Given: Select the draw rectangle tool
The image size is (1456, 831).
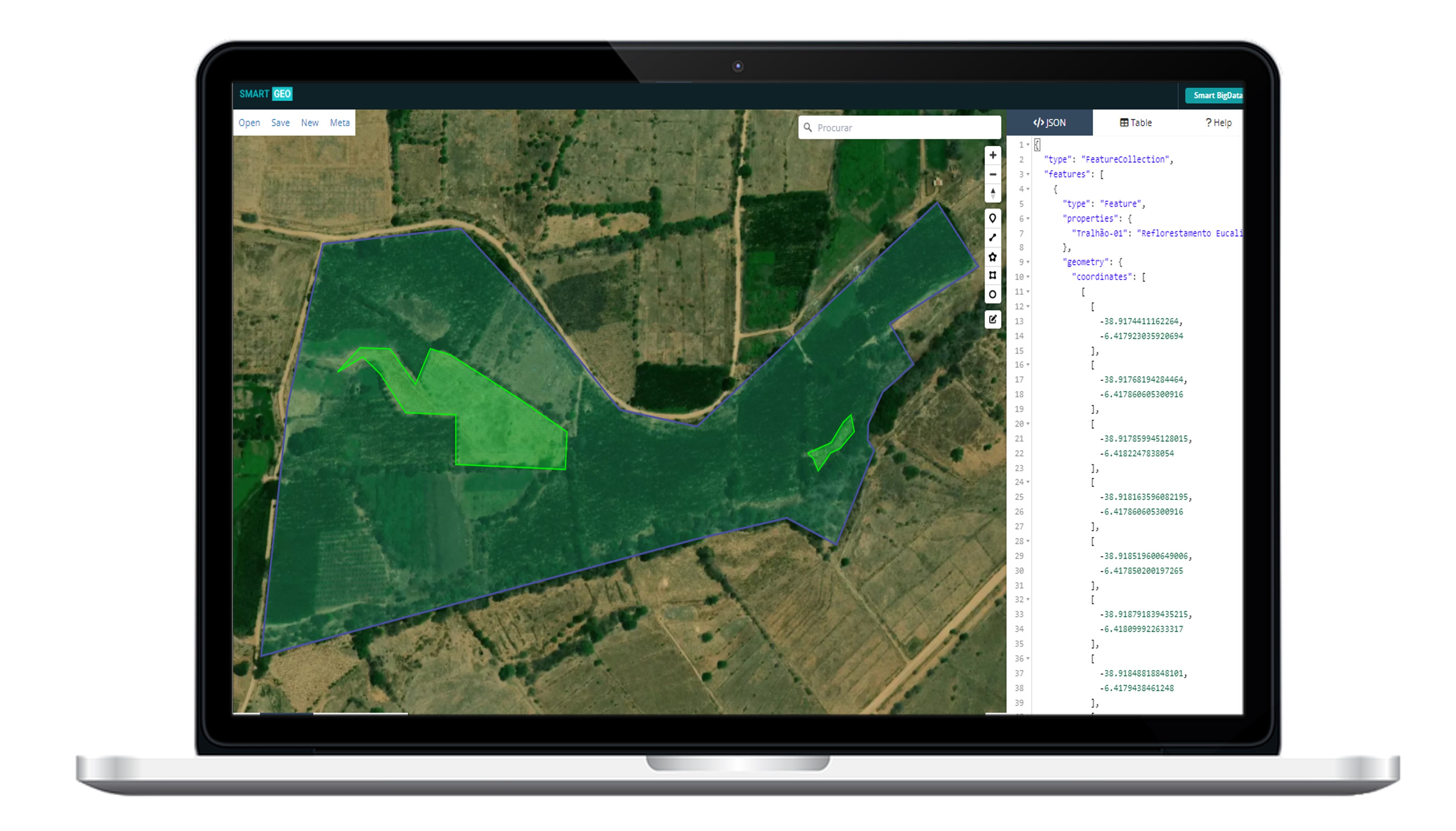Looking at the screenshot, I should point(993,276).
